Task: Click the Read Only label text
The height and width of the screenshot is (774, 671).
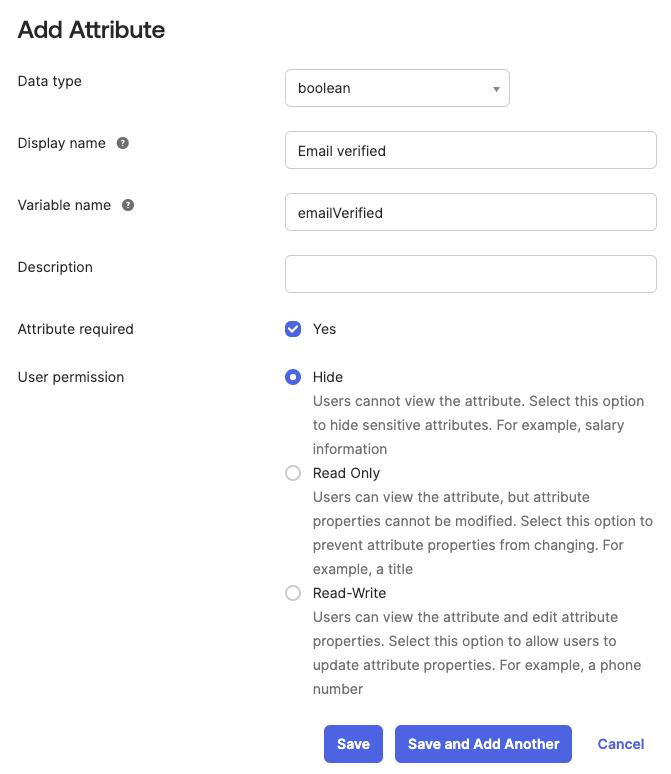Action: pos(346,473)
